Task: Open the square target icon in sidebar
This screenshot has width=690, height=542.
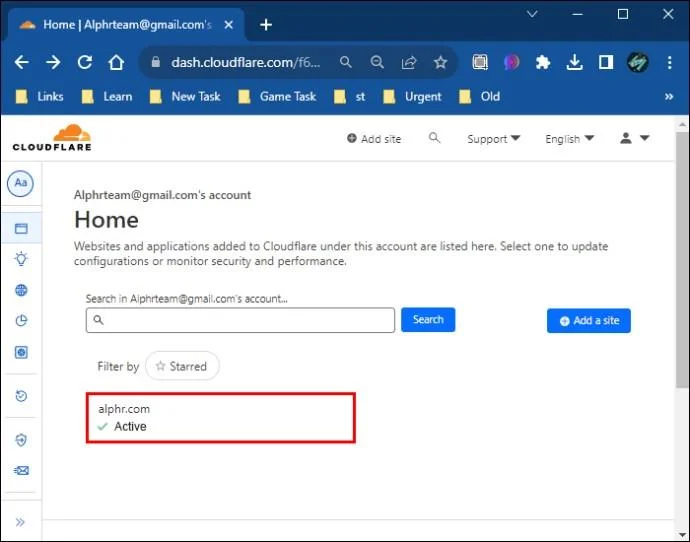Action: pyautogui.click(x=21, y=352)
